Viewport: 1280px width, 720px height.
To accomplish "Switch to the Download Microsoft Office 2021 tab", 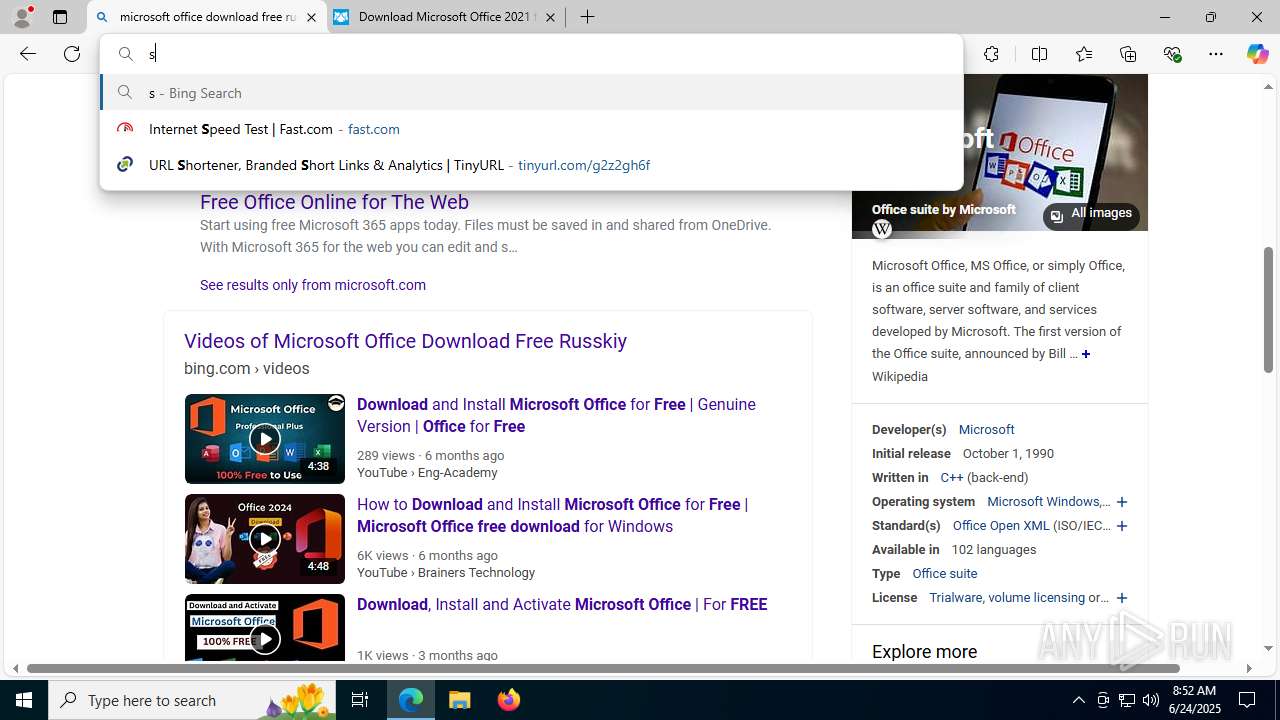I will (x=446, y=17).
